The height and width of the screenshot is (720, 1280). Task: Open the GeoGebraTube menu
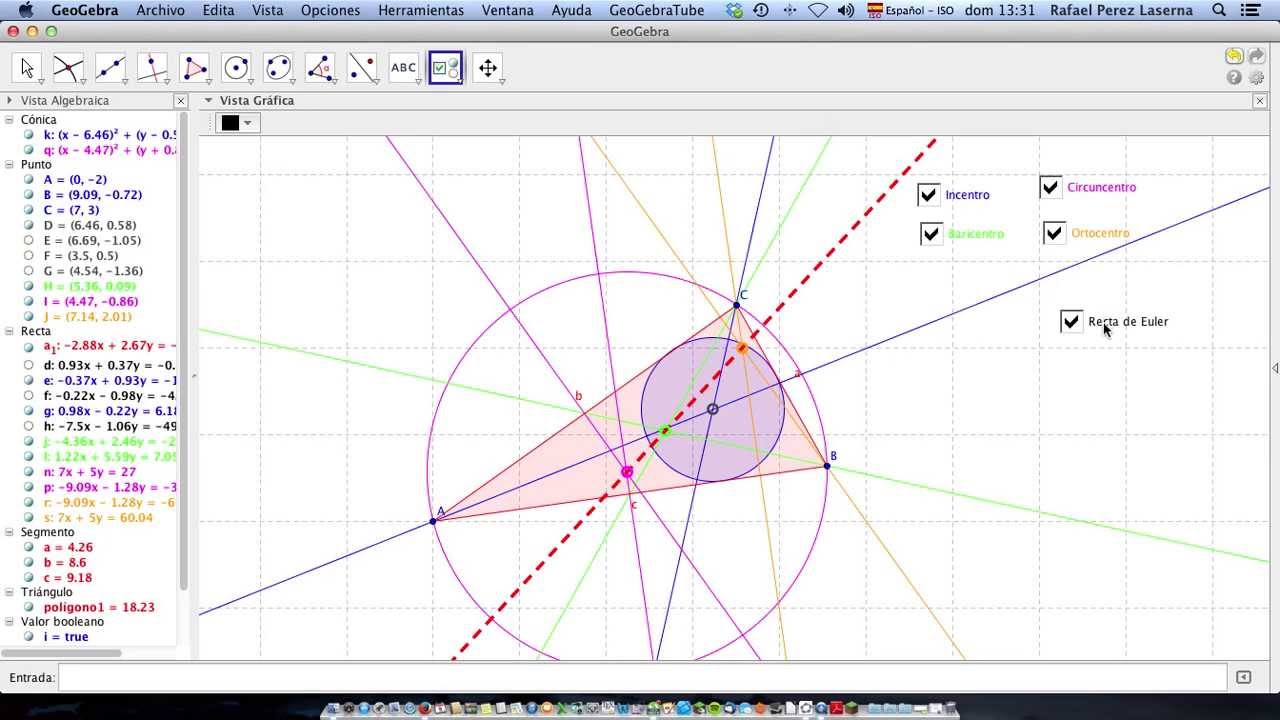click(x=657, y=10)
